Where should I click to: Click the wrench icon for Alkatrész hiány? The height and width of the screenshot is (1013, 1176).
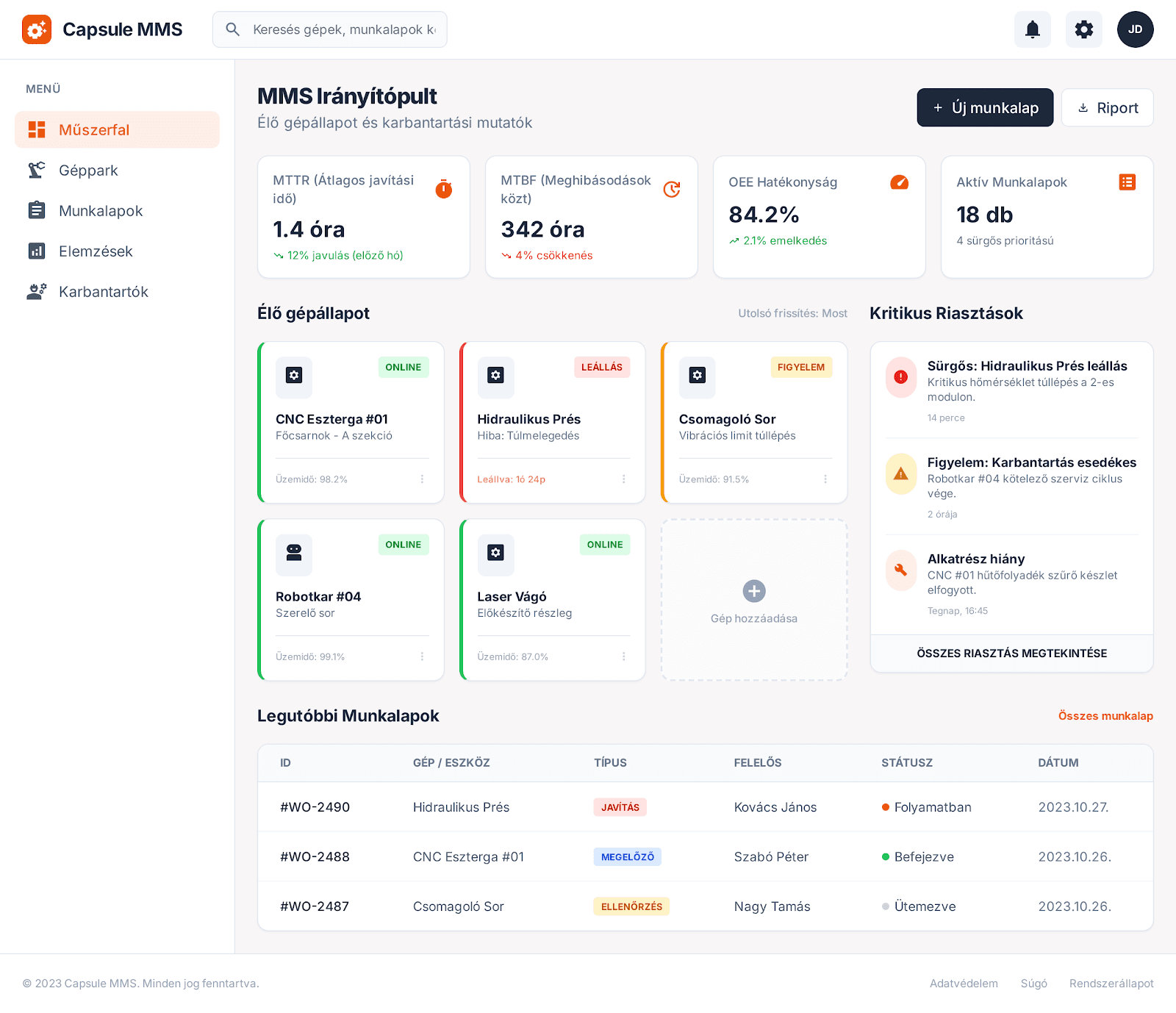coord(900,570)
